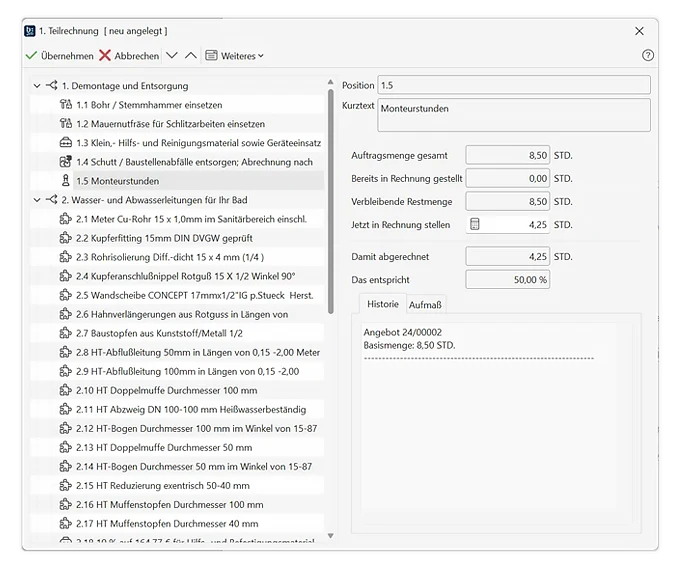Click the puzzle icon of 2.13 HT Doppelmuffe 50 mm

pos(65,447)
